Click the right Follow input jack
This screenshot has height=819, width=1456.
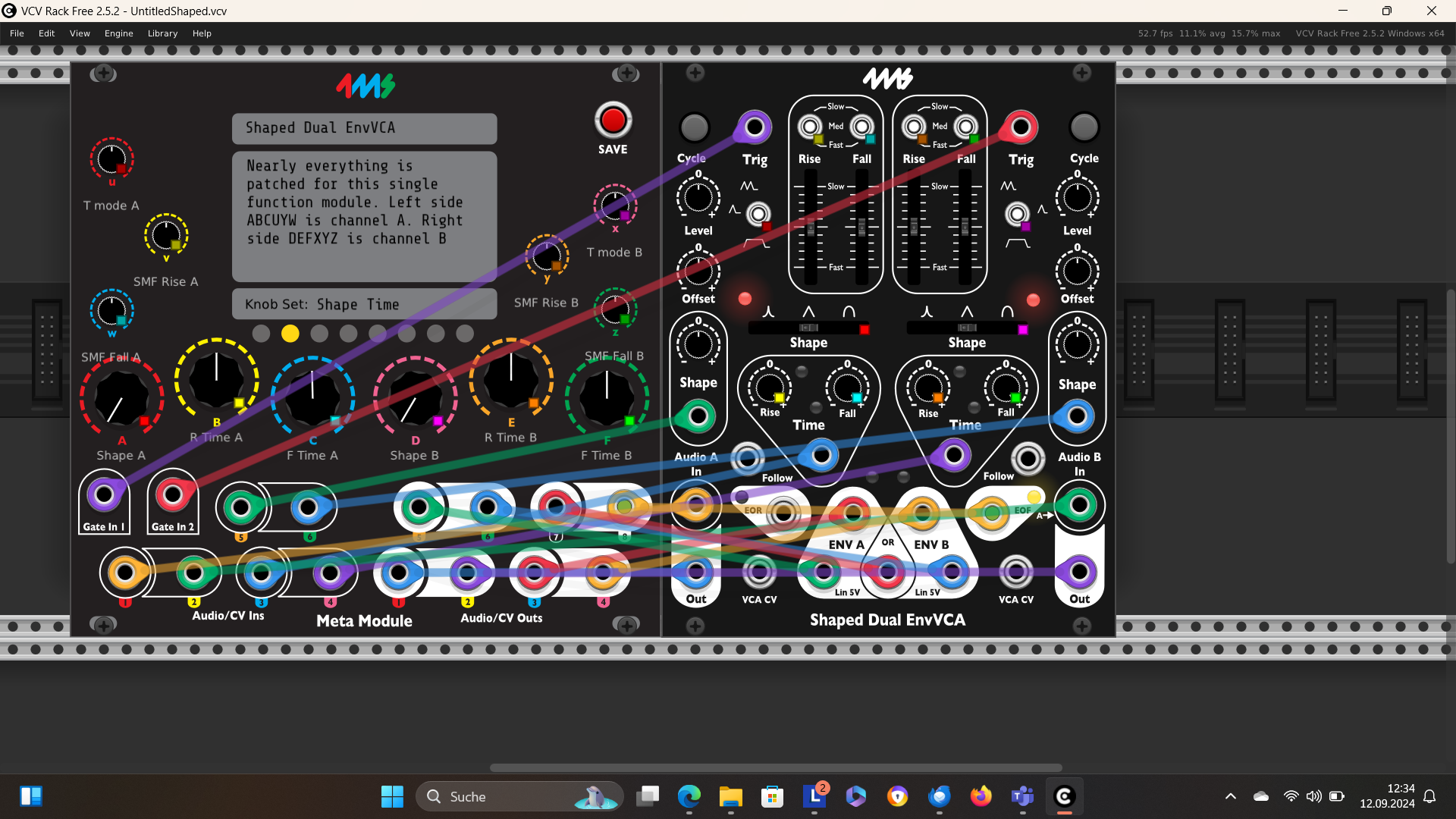pos(1028,458)
